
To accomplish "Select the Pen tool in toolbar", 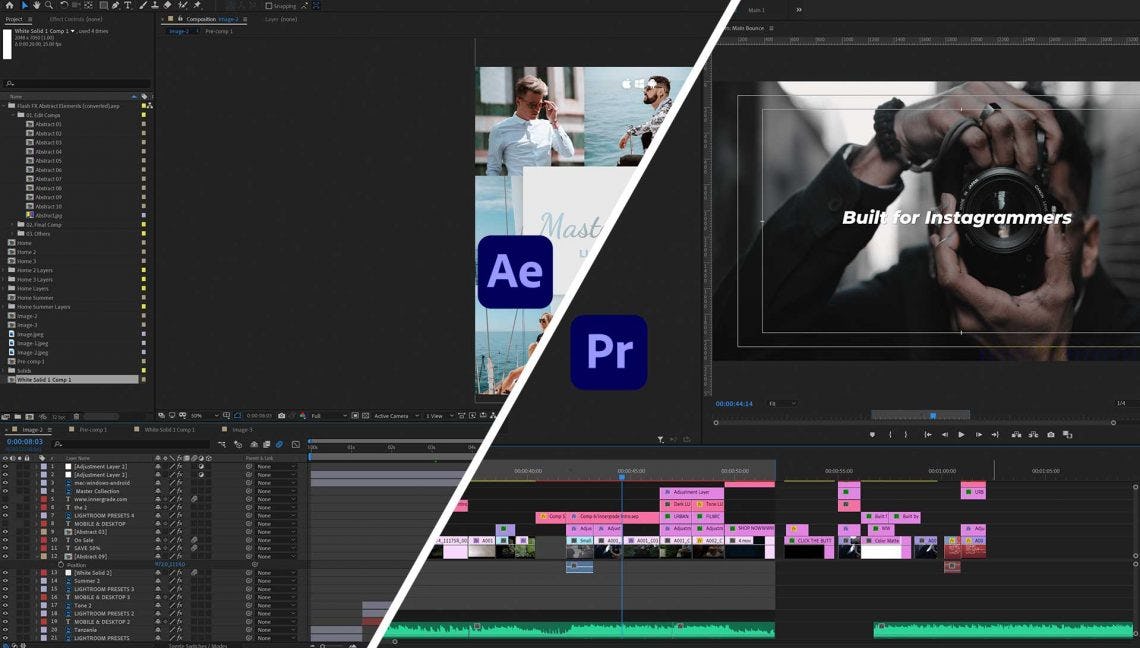I will coord(116,5).
